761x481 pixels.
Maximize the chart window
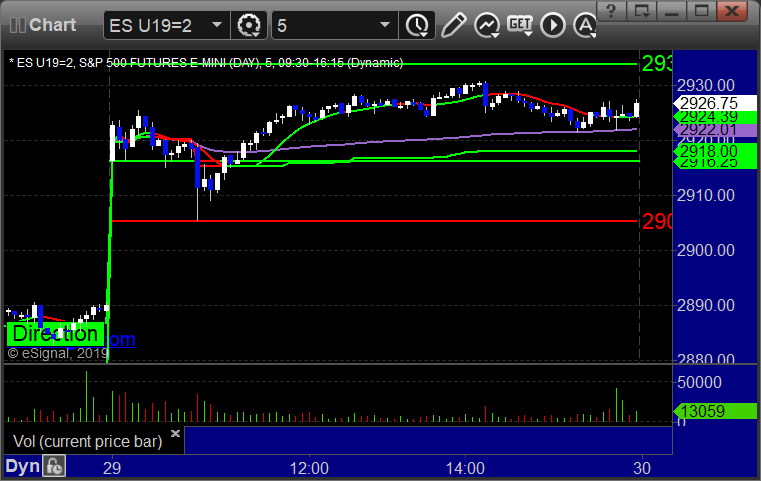click(x=701, y=10)
